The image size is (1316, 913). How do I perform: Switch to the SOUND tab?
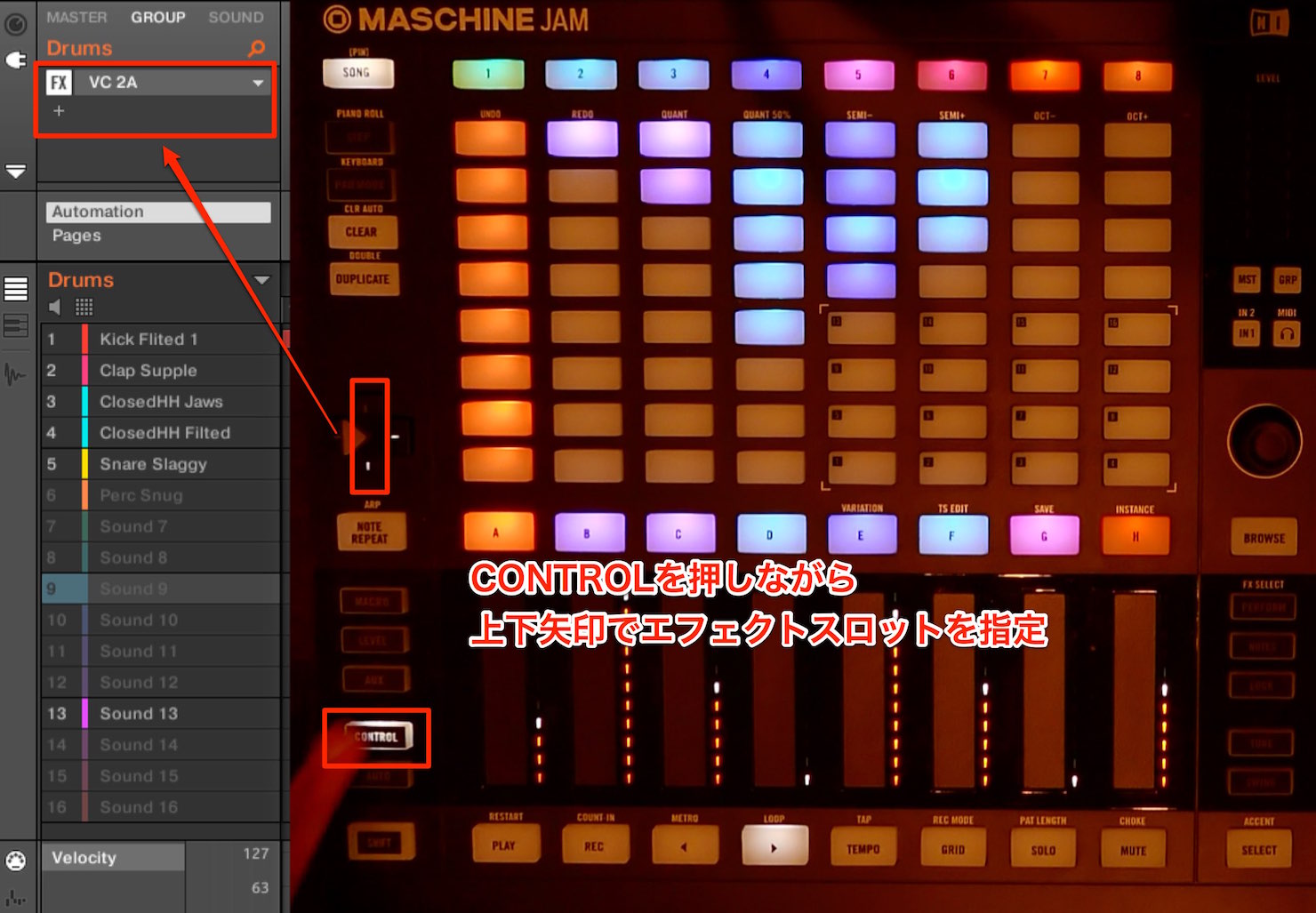pos(236,17)
